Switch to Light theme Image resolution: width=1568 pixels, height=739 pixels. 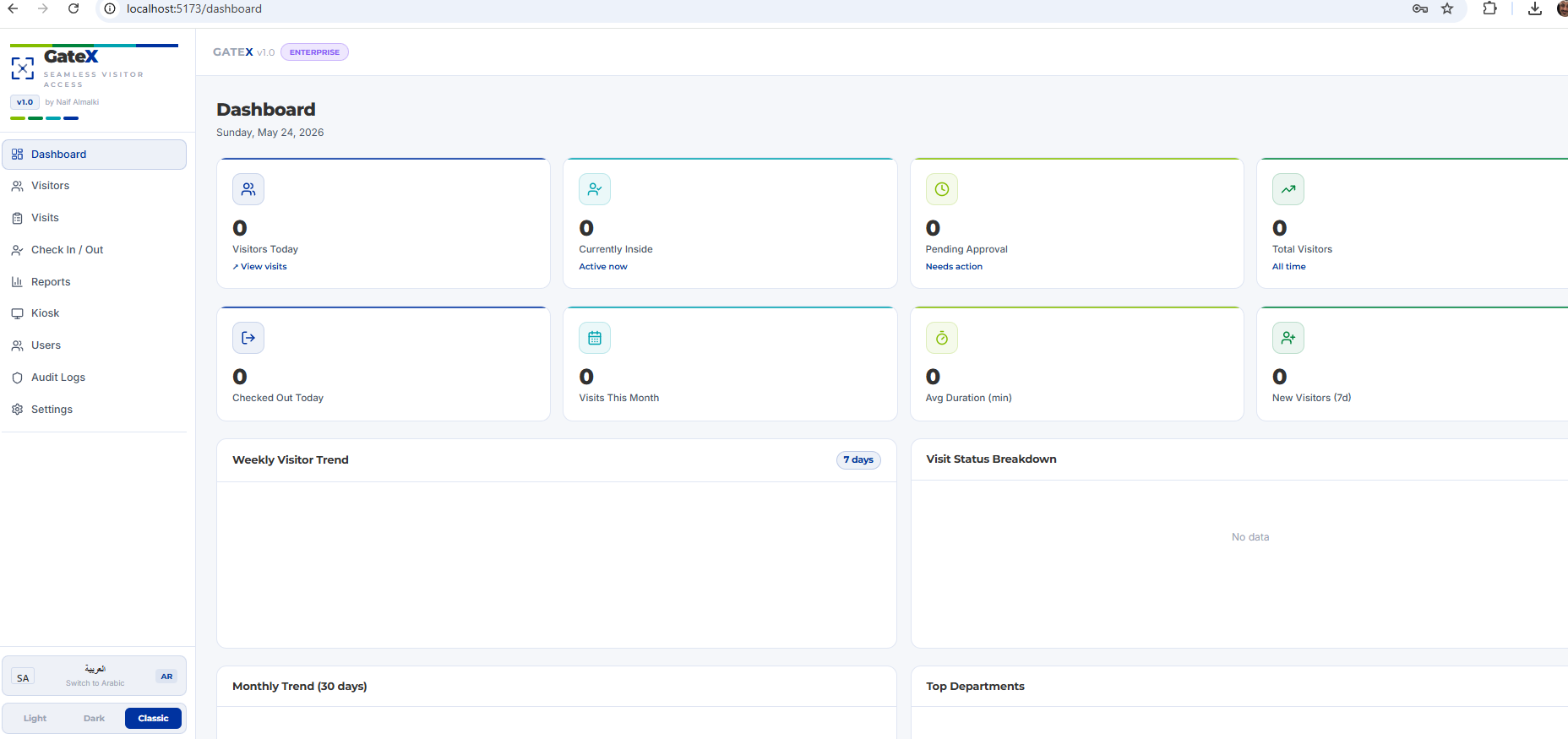point(35,719)
